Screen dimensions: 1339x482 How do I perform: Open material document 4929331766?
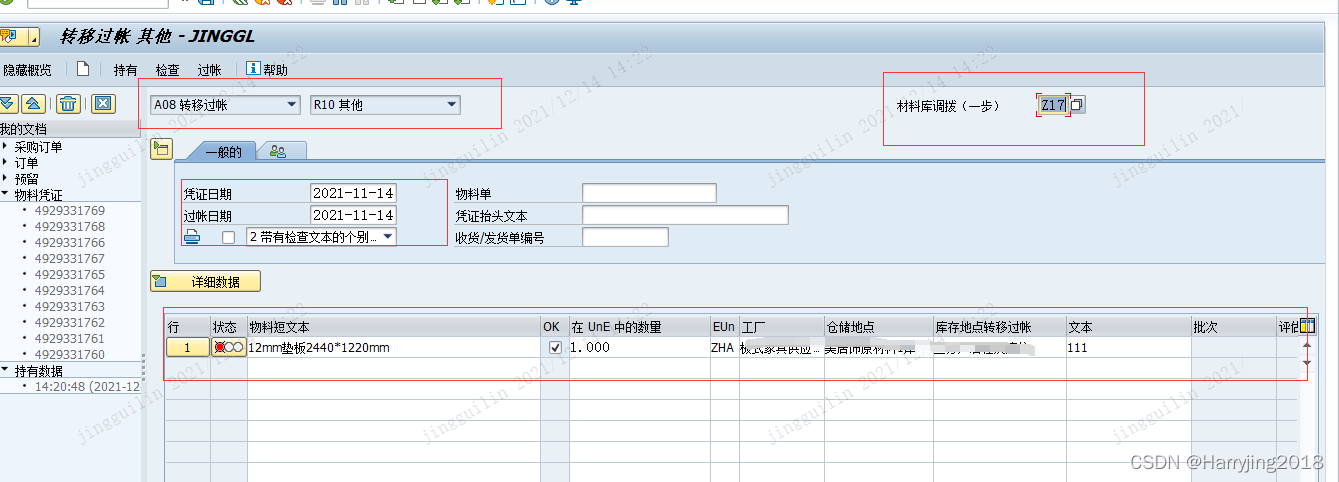pyautogui.click(x=69, y=242)
